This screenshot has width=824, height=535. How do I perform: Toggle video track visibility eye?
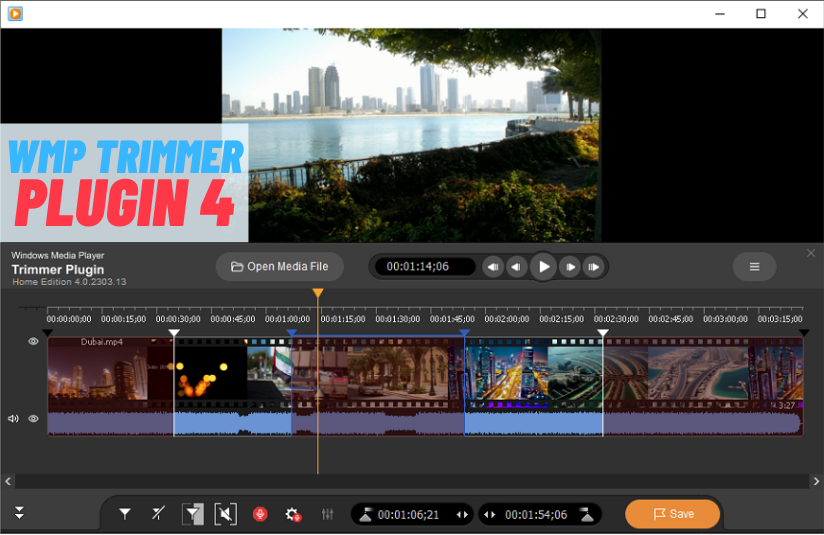(33, 342)
